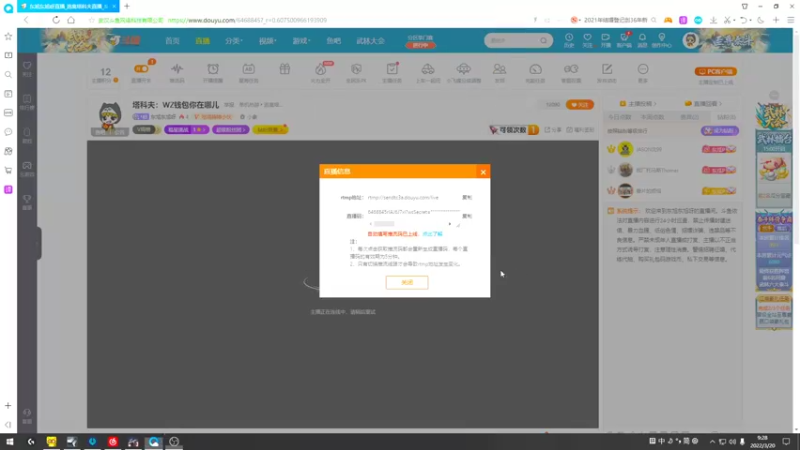Open the two-people friends icon

[x=499, y=69]
